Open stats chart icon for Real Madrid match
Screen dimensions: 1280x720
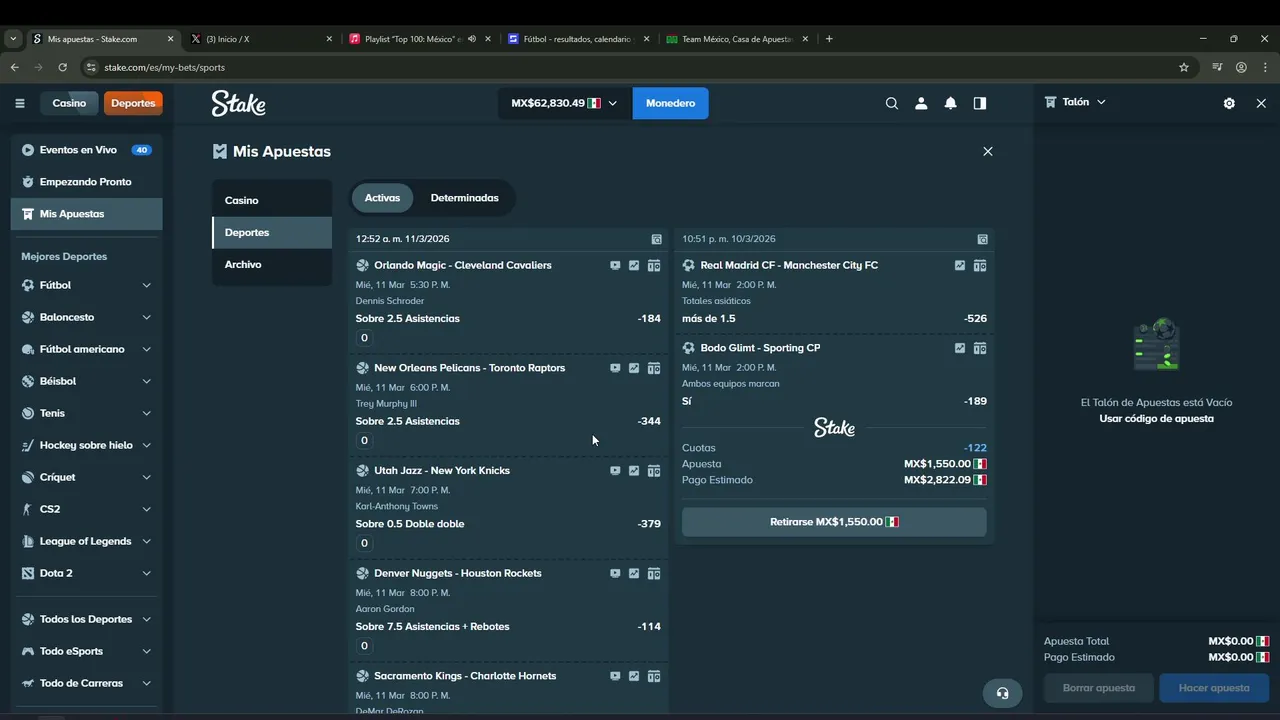(x=960, y=265)
